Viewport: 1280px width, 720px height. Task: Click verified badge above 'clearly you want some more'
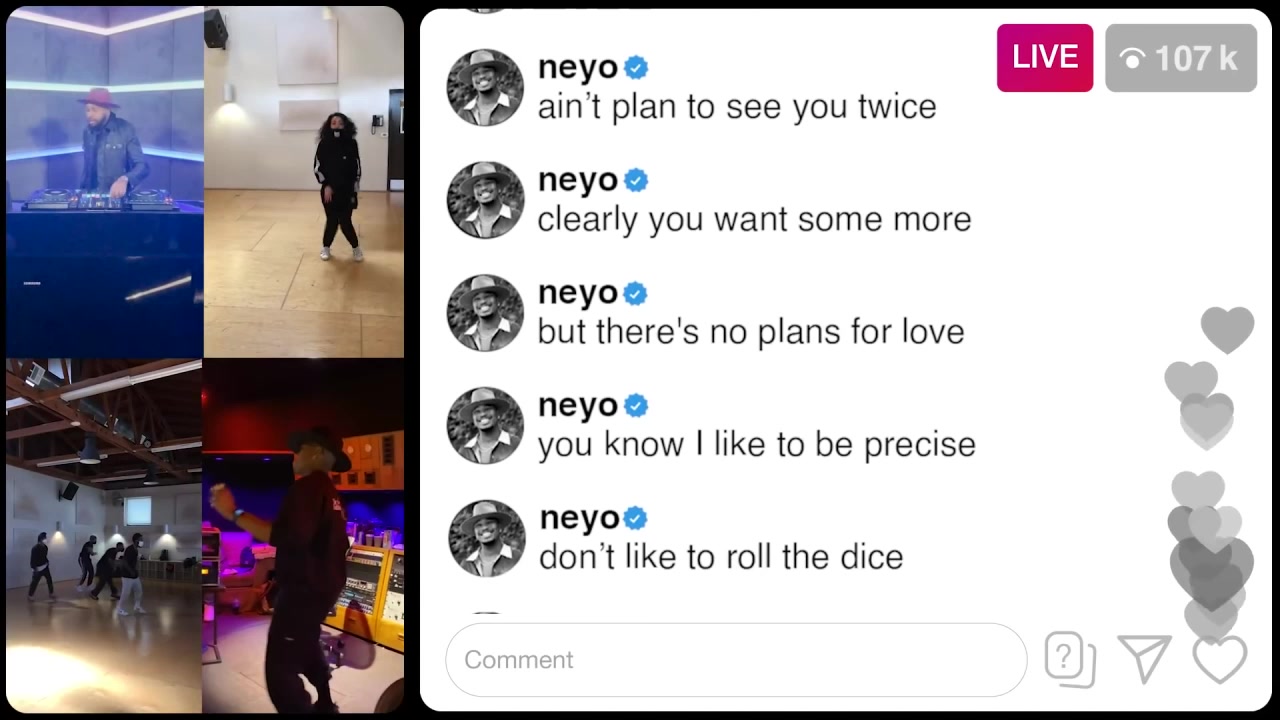[x=636, y=181]
